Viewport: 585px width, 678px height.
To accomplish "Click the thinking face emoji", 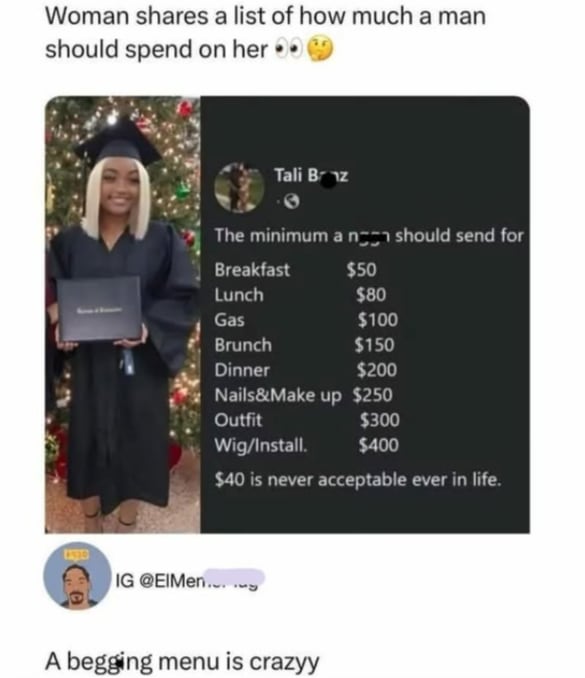I will [x=320, y=49].
